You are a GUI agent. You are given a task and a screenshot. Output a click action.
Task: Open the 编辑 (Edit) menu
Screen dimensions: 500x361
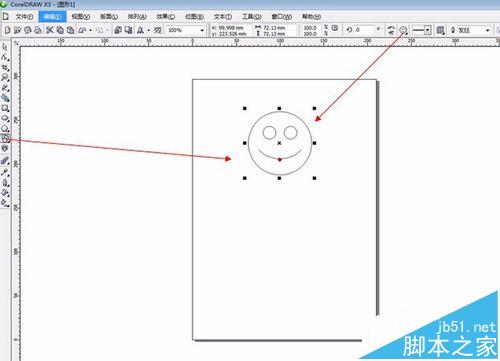click(52, 16)
